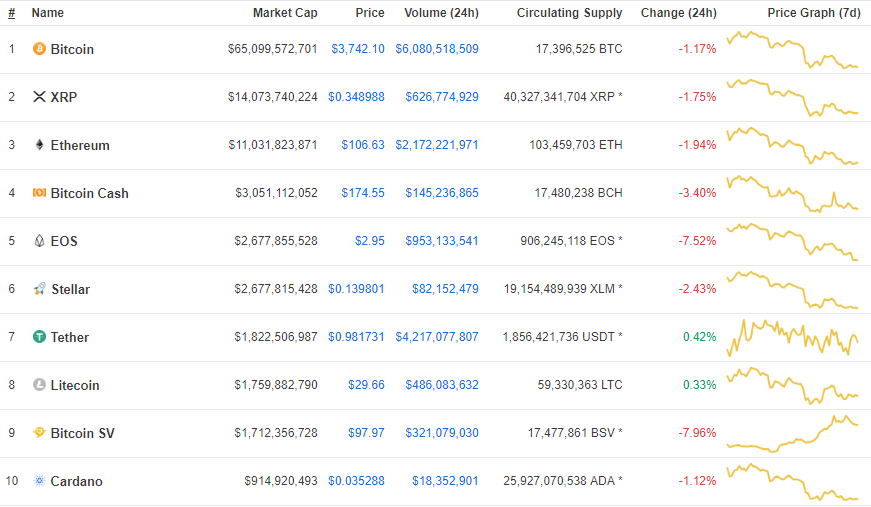Open Ethereum 24h volume link
871x507 pixels.
click(x=436, y=145)
